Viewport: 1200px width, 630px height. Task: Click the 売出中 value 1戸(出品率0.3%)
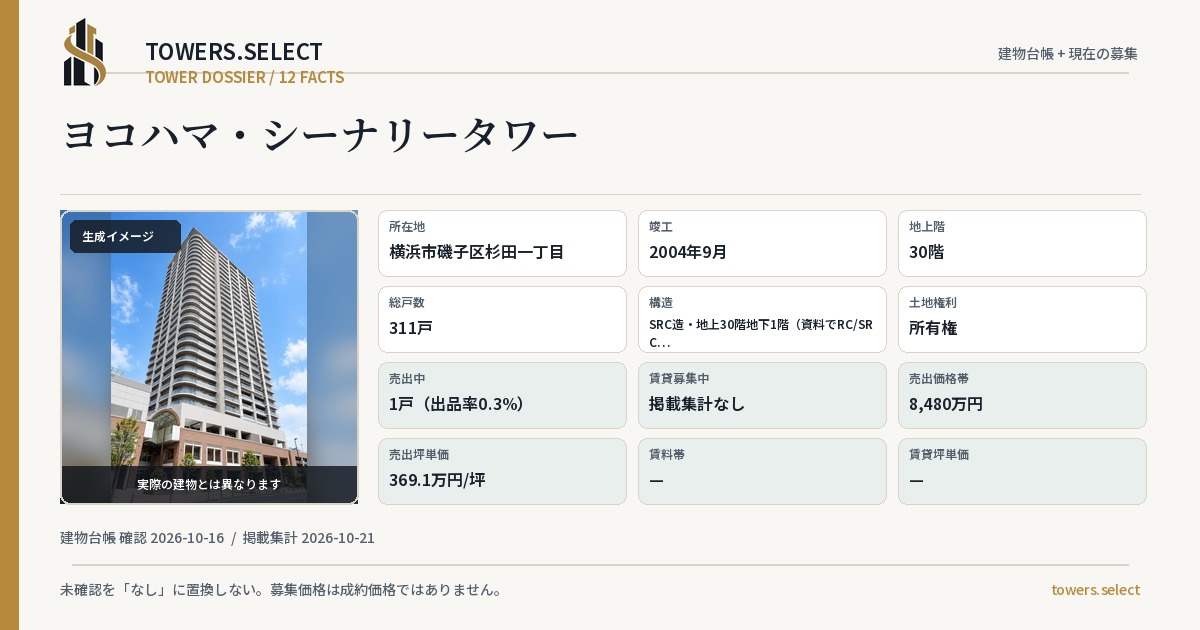(x=457, y=404)
